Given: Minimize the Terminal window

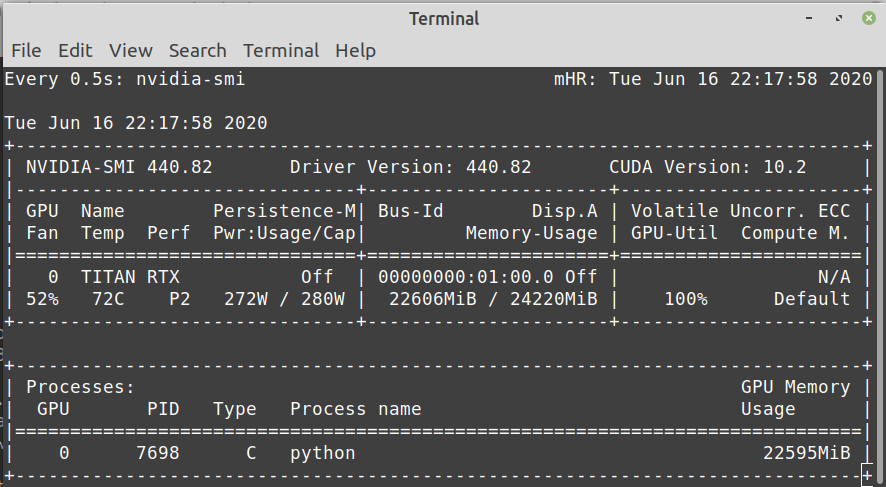Looking at the screenshot, I should pyautogui.click(x=809, y=18).
